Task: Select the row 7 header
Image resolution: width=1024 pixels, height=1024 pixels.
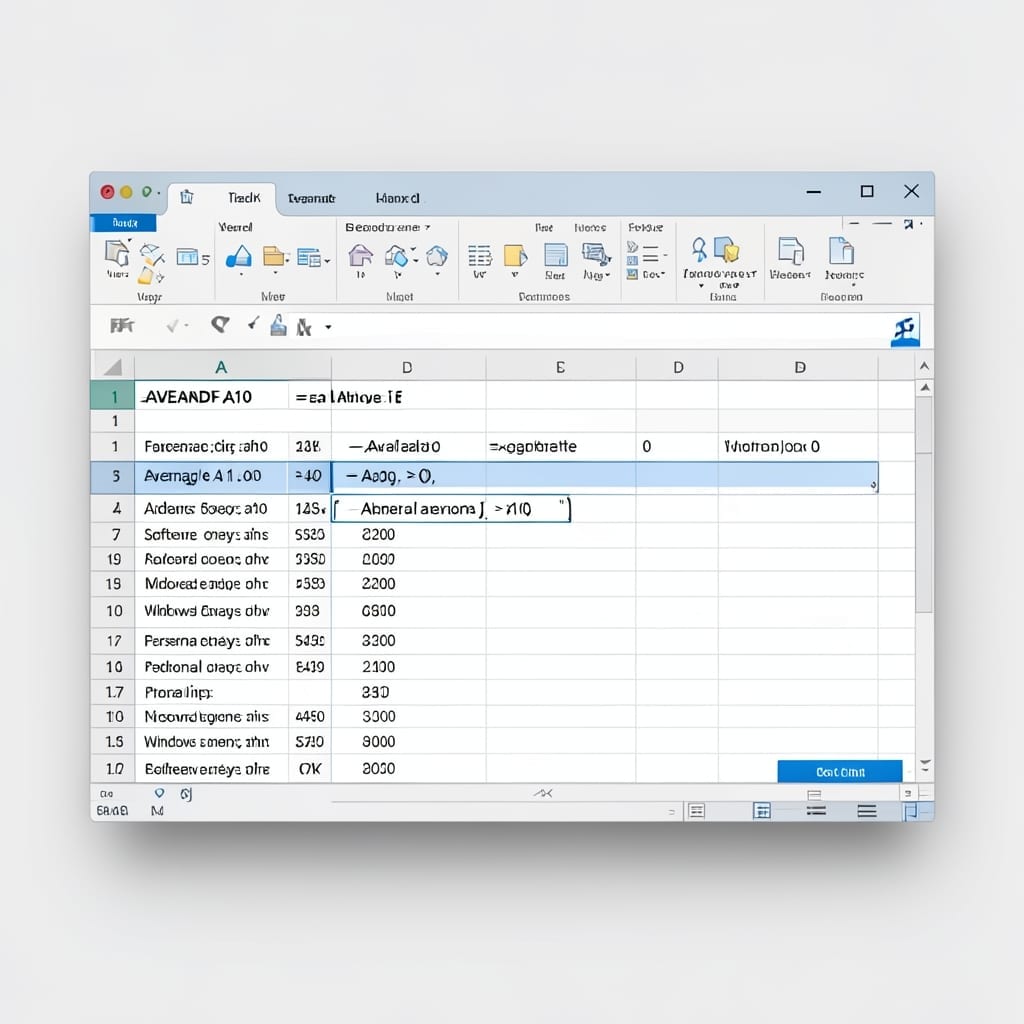Action: point(112,535)
